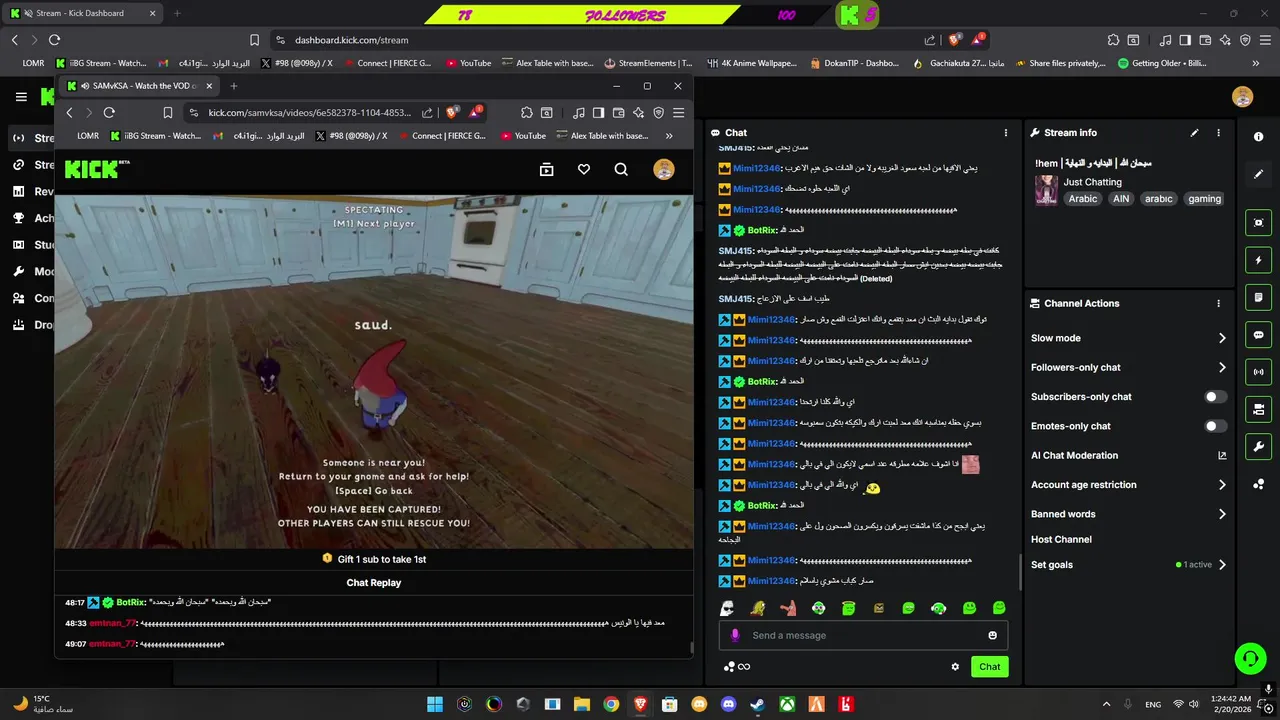Click lightning bolt icon in right sidebar
Screen dimensions: 1280x720
[x=1258, y=260]
